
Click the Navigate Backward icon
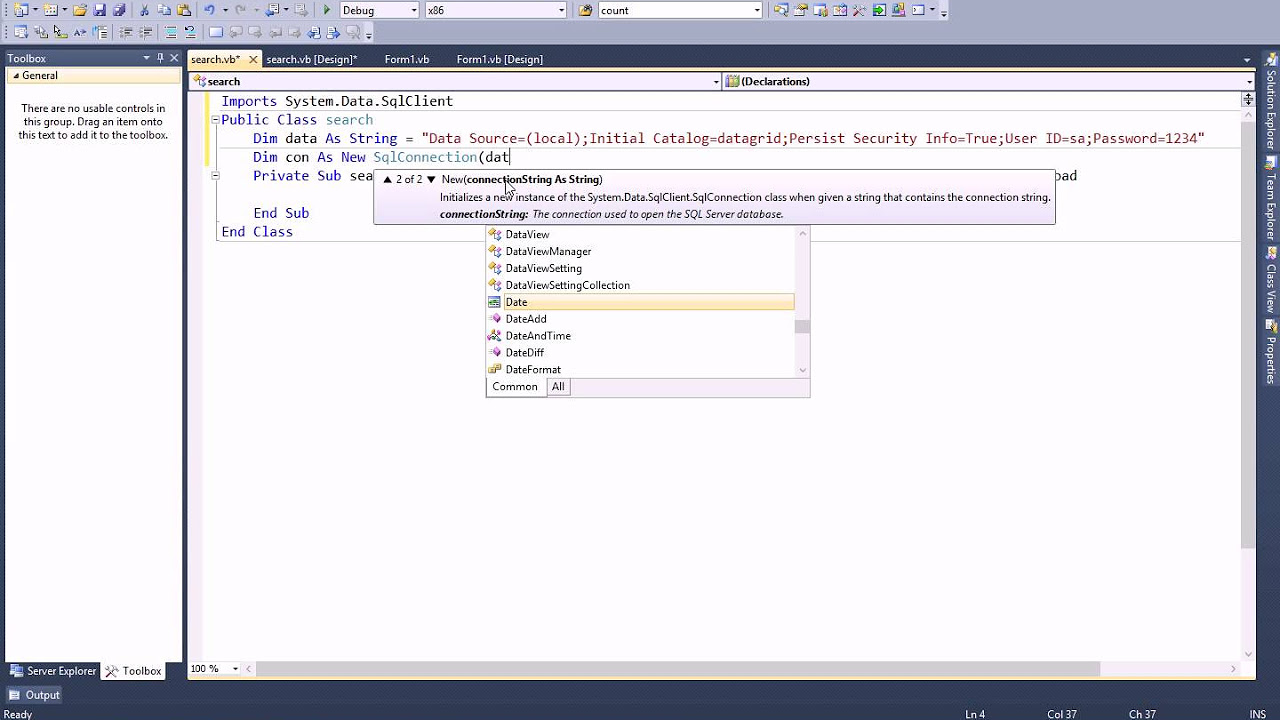tap(272, 10)
